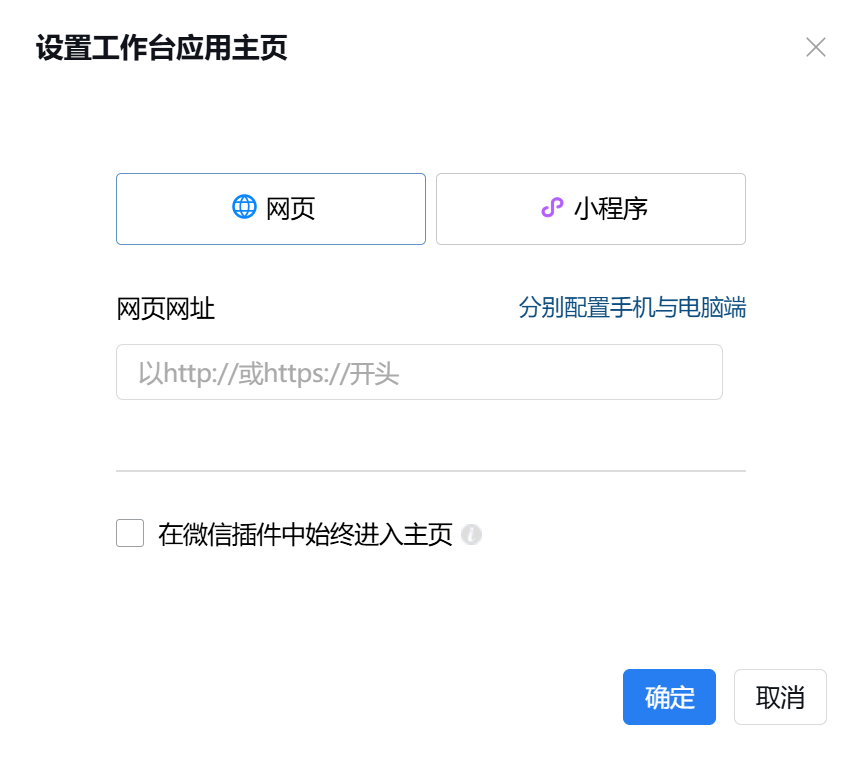Viewport: 865px width, 760px height.
Task: Click the 网页网址 field label
Action: point(166,309)
